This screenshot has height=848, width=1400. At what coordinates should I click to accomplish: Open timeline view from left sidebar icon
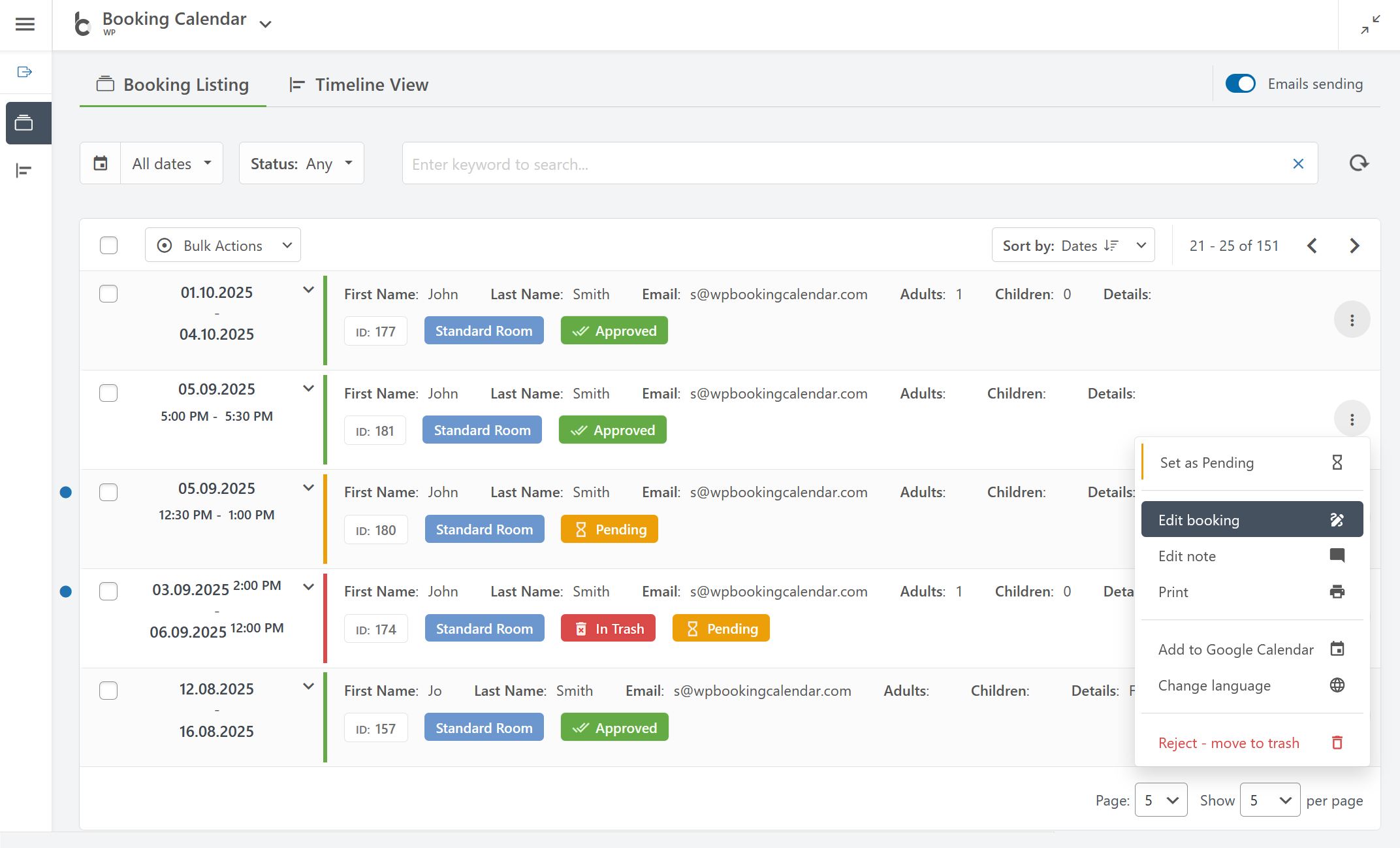[24, 171]
